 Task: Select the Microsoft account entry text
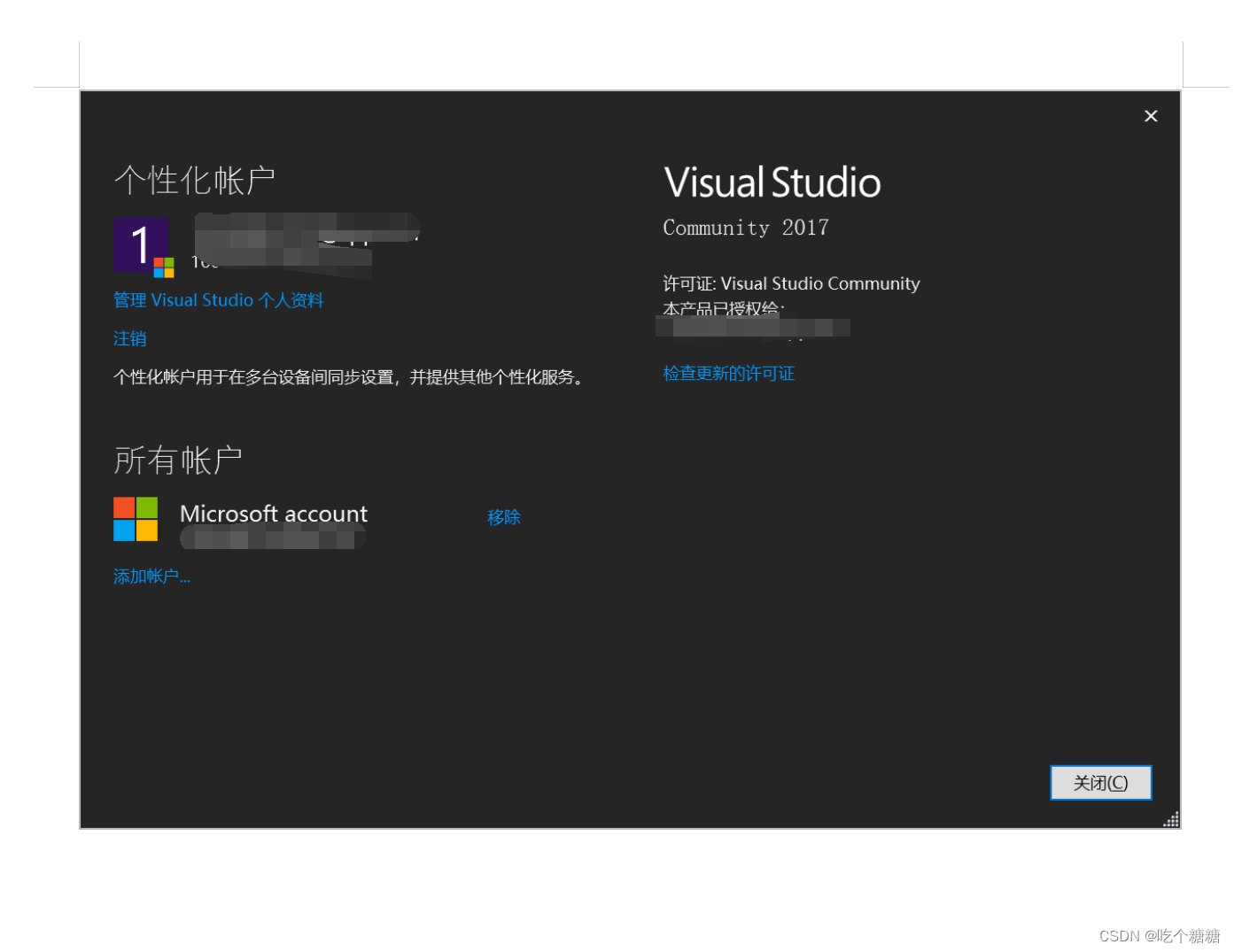pyautogui.click(x=274, y=514)
